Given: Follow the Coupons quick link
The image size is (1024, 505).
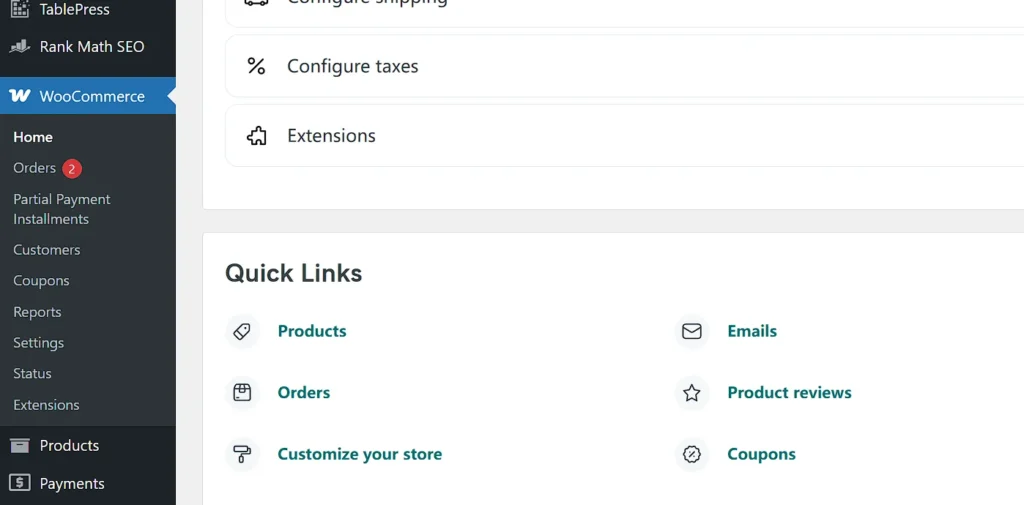Looking at the screenshot, I should point(761,454).
